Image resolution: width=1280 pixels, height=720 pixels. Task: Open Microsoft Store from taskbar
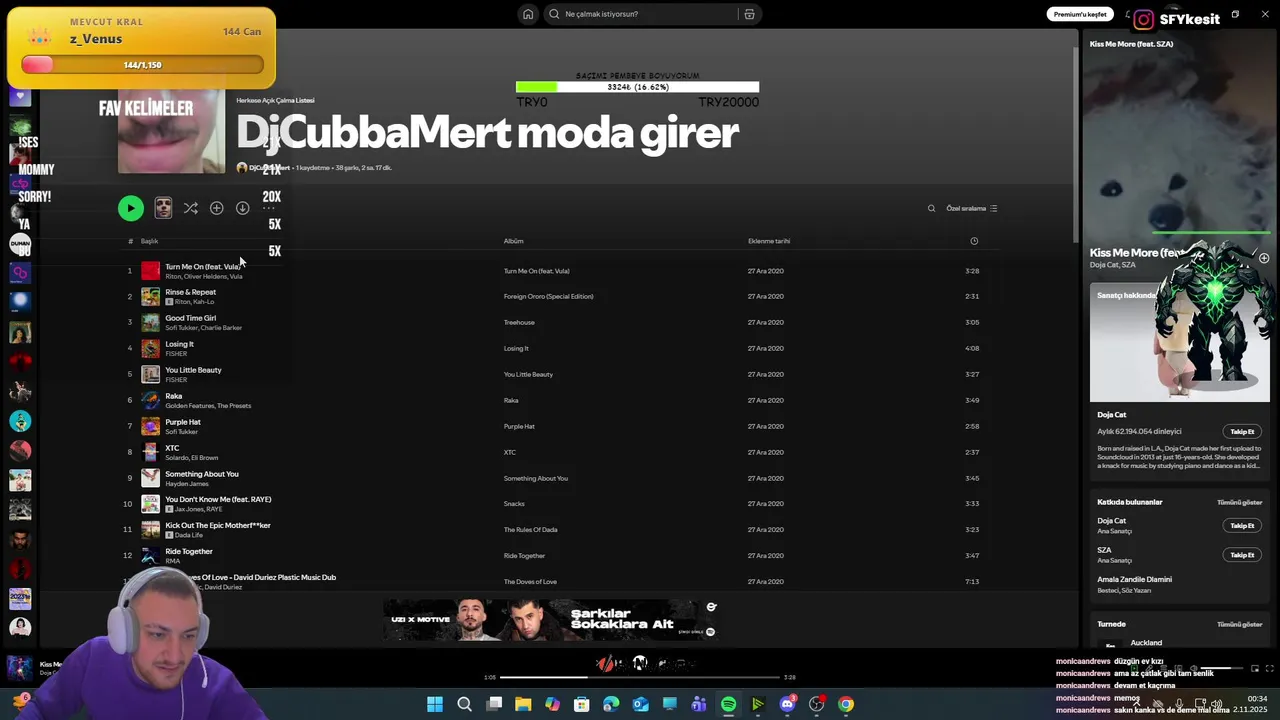(x=582, y=704)
